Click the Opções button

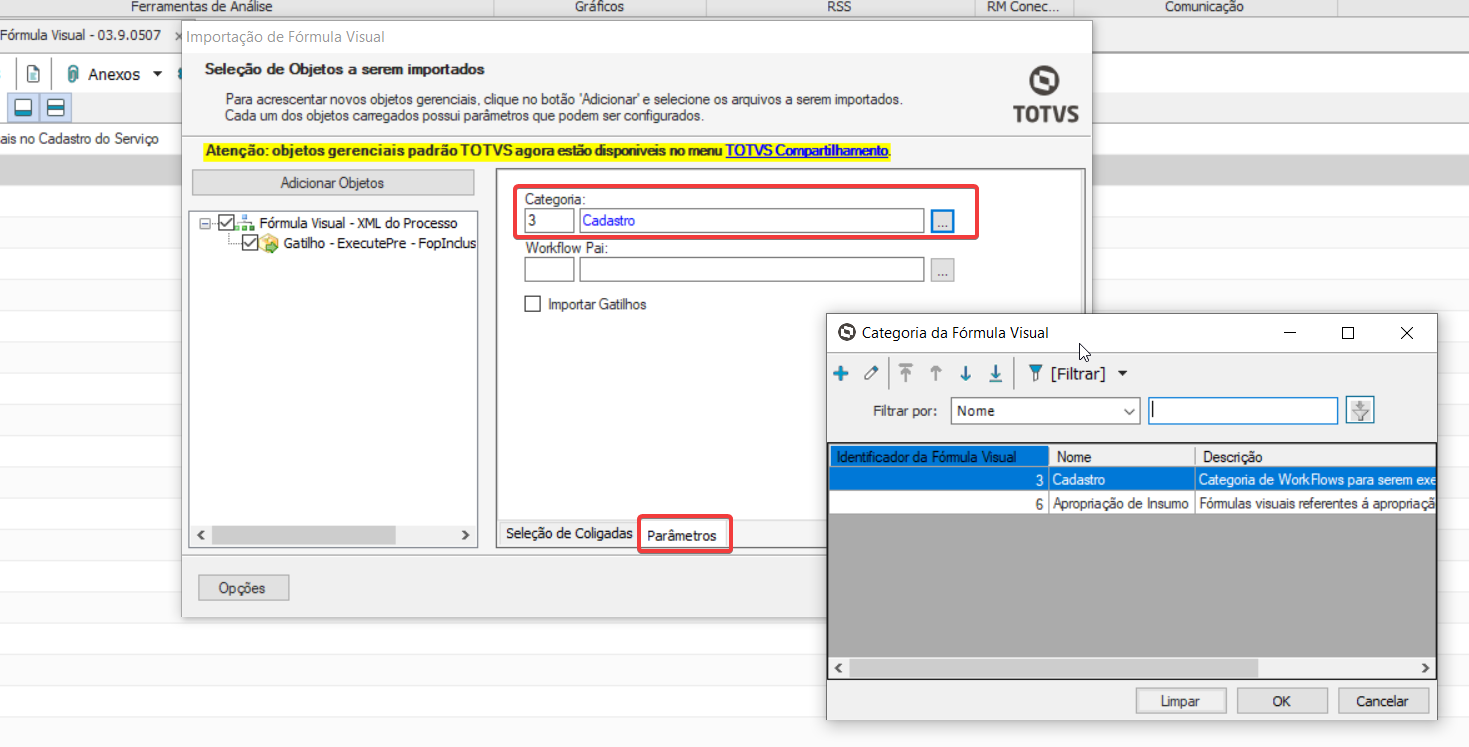point(244,588)
